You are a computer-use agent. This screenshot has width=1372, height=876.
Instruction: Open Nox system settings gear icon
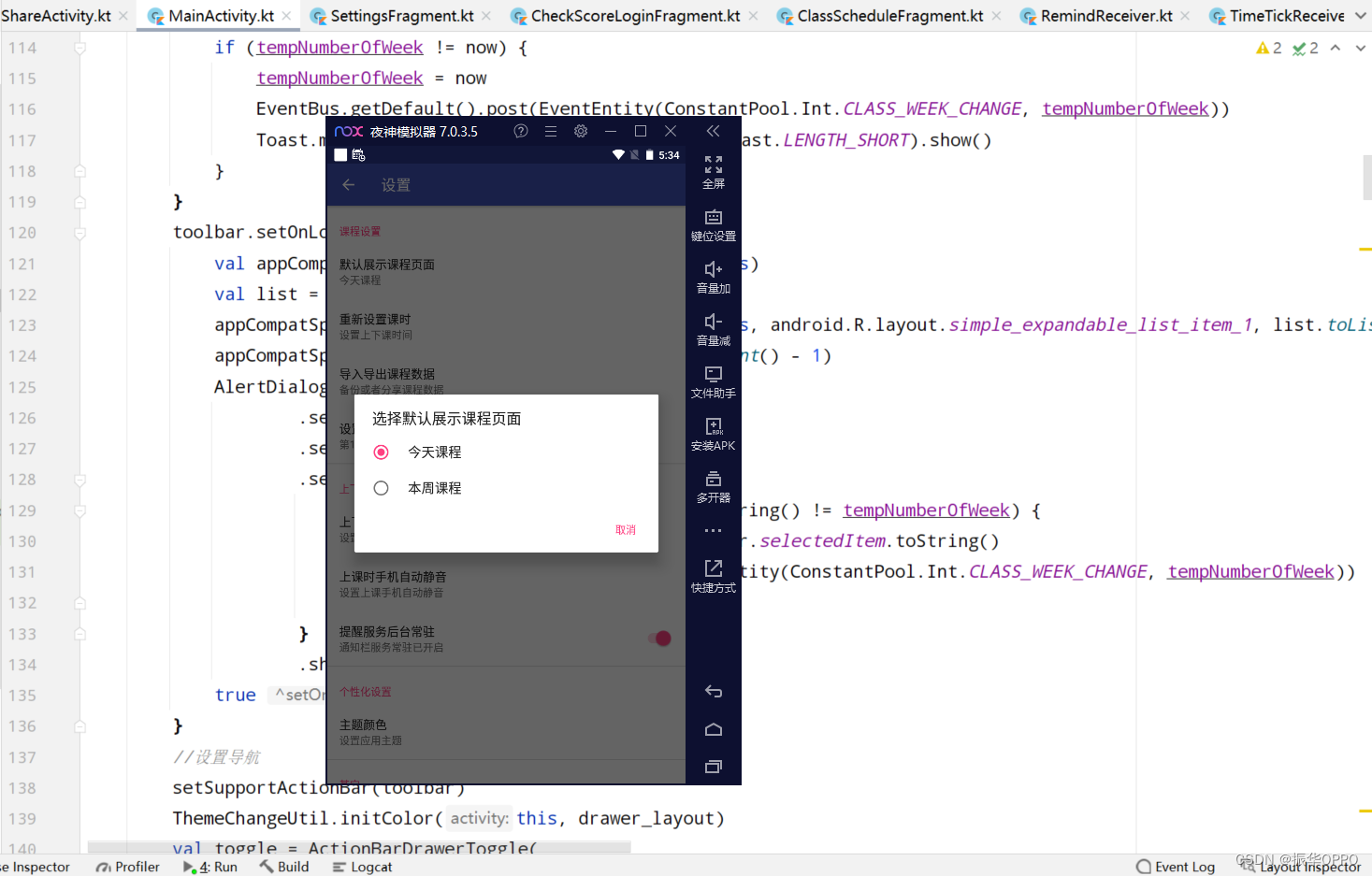pos(581,131)
